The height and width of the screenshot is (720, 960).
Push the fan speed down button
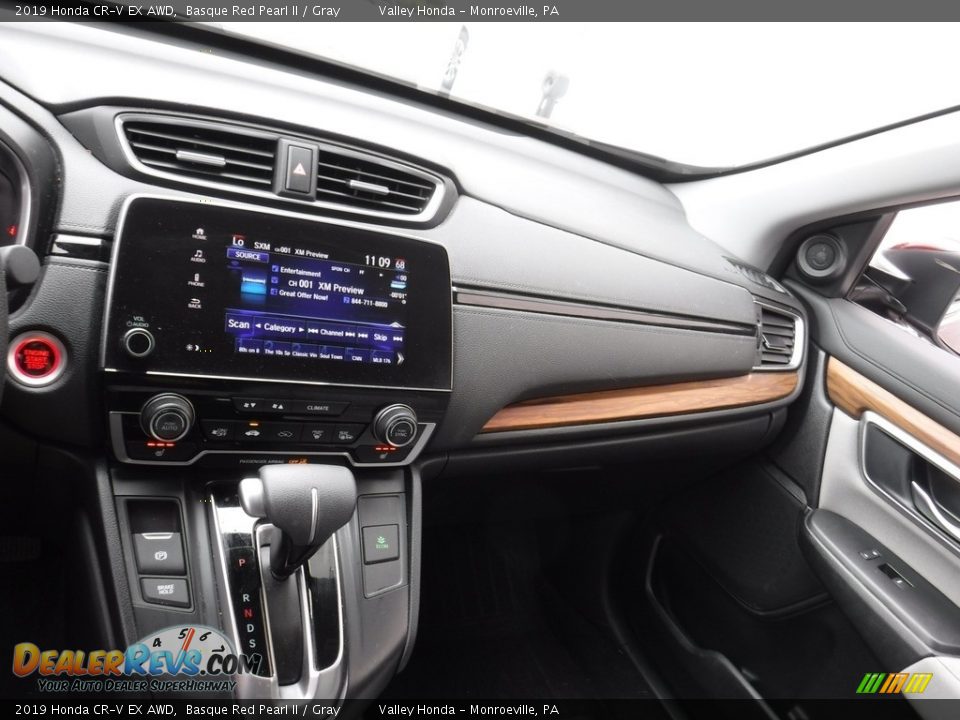pos(249,405)
